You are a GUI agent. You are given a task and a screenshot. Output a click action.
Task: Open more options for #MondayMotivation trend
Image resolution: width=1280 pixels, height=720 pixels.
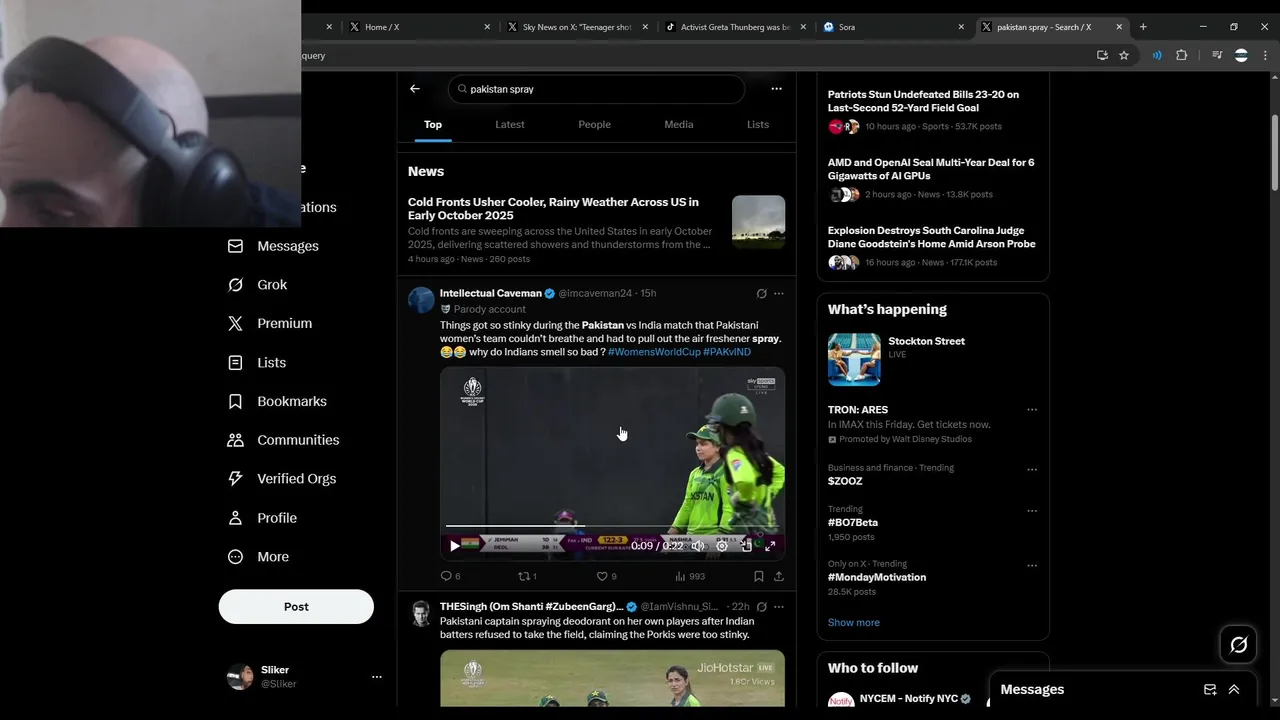1032,565
